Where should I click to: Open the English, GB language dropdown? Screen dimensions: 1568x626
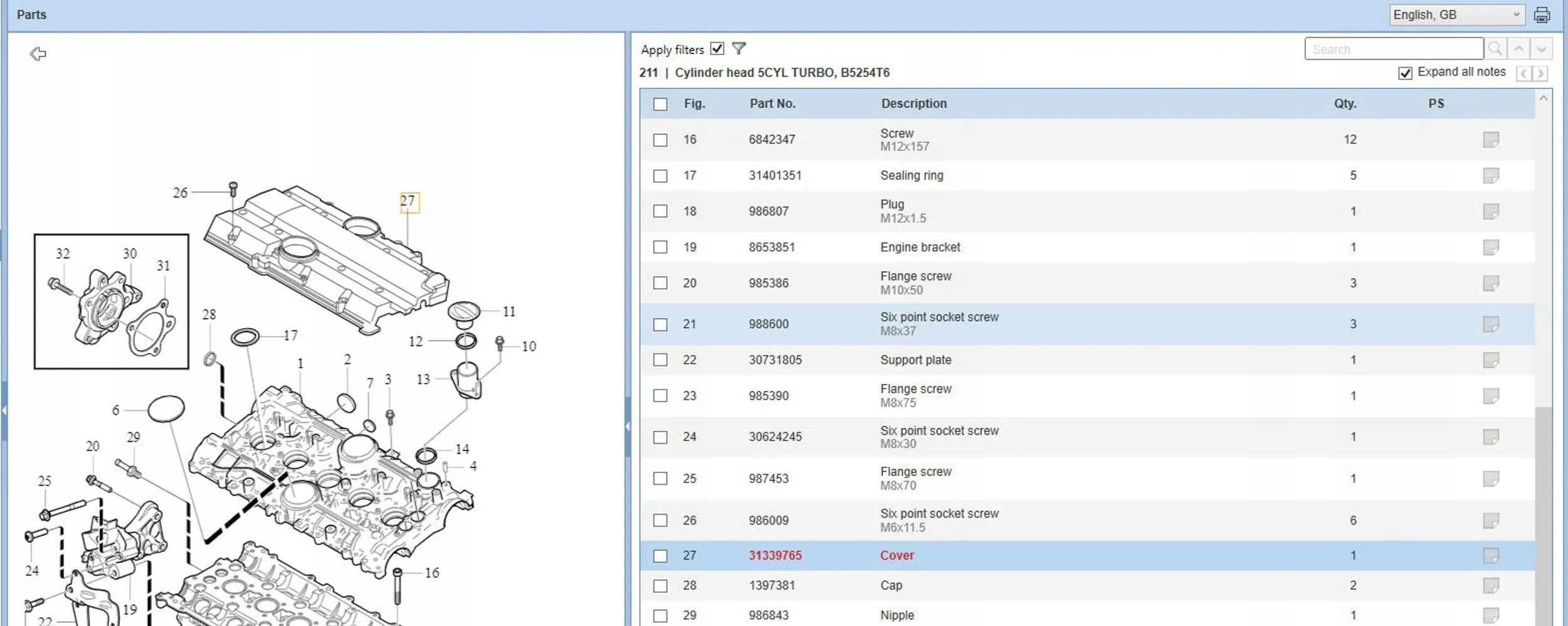point(1457,15)
